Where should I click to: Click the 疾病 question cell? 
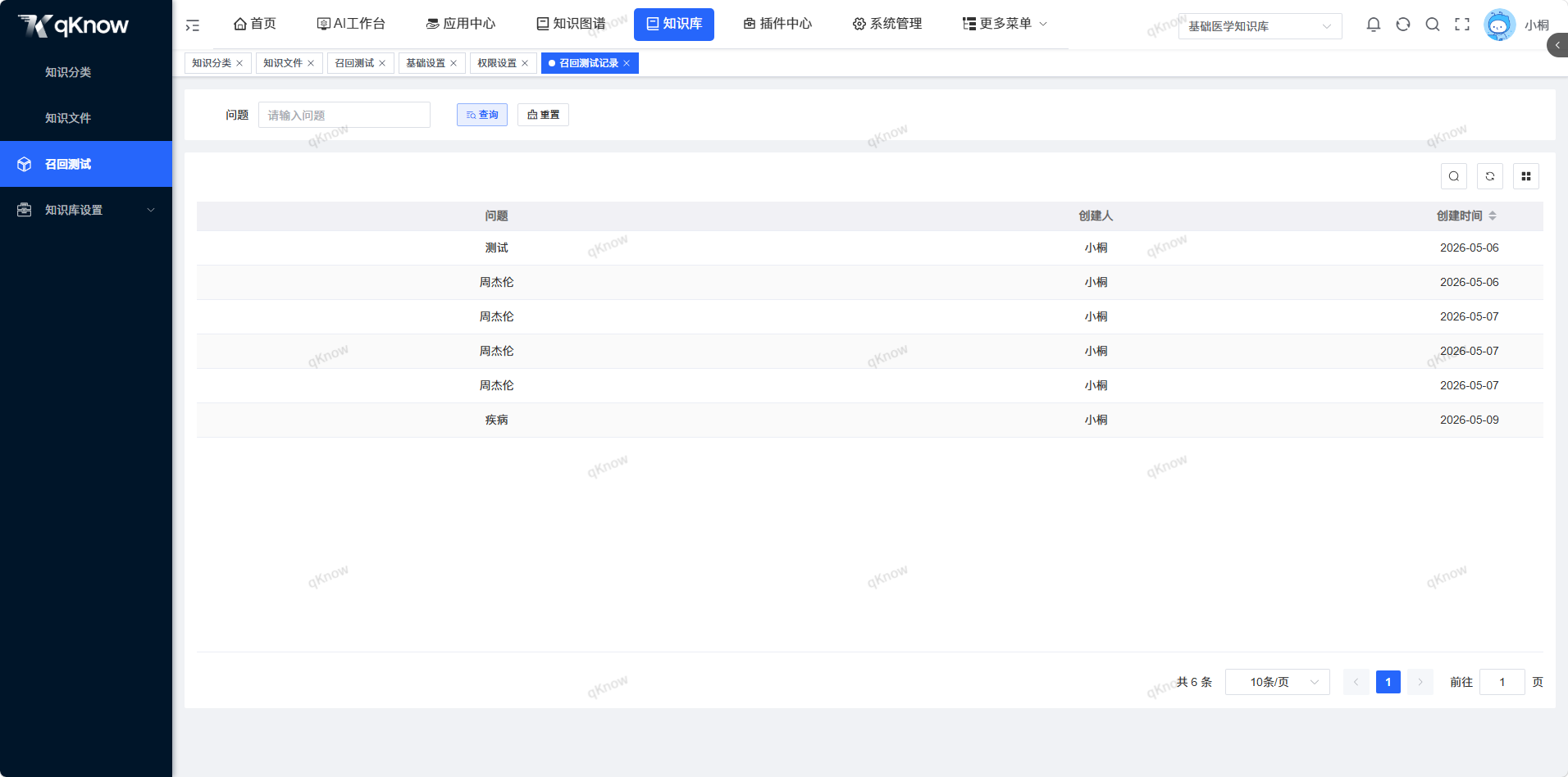click(497, 420)
